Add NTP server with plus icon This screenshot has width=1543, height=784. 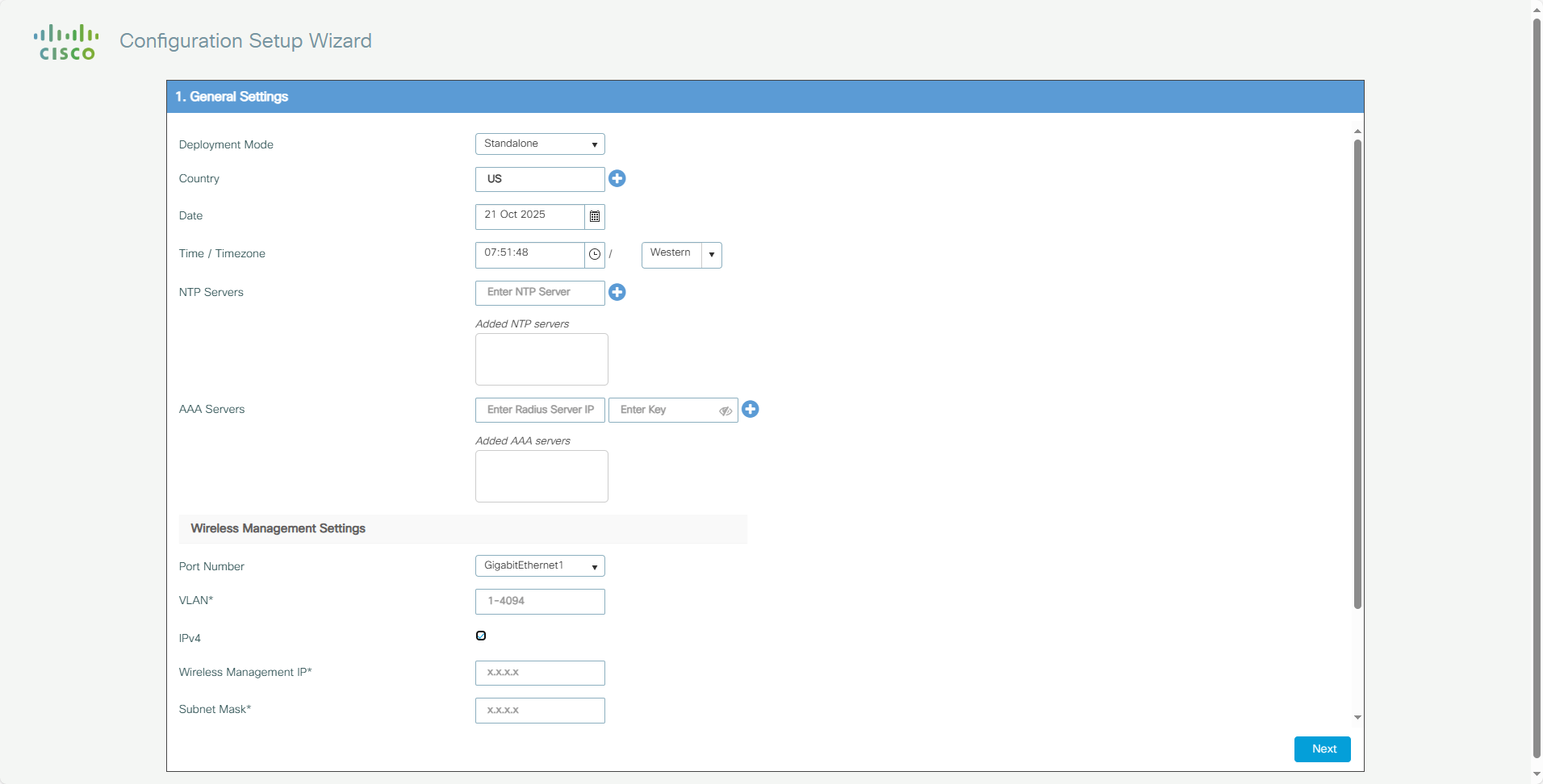[617, 292]
